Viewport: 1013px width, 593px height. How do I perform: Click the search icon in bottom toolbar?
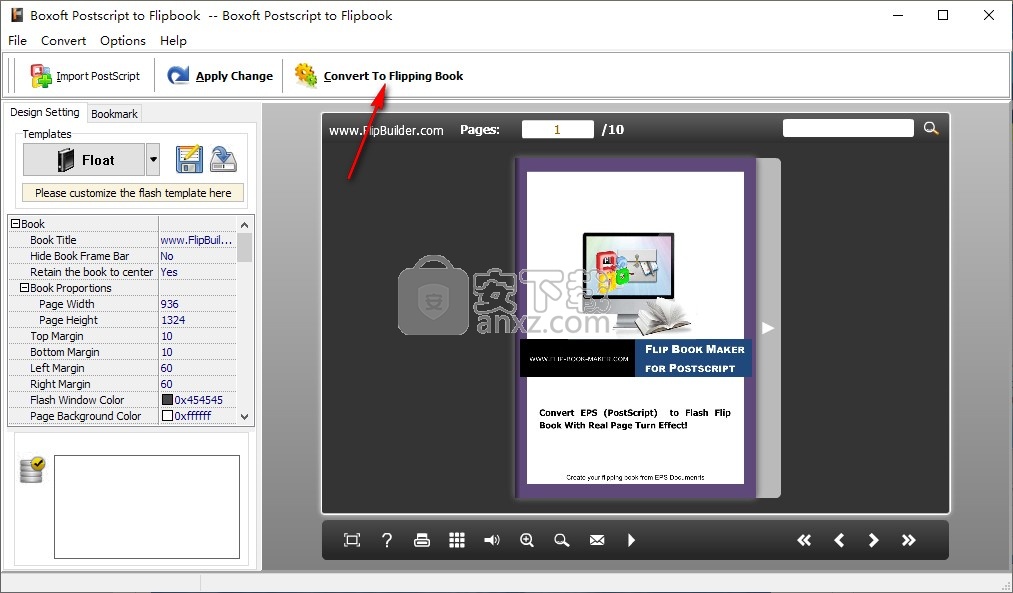click(x=562, y=540)
